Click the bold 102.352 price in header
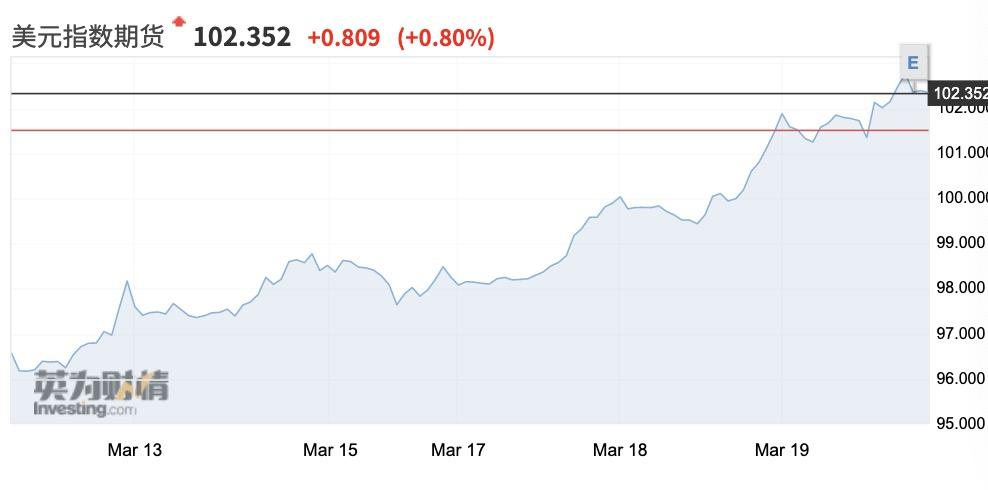Viewport: 988px width, 490px height. click(242, 38)
